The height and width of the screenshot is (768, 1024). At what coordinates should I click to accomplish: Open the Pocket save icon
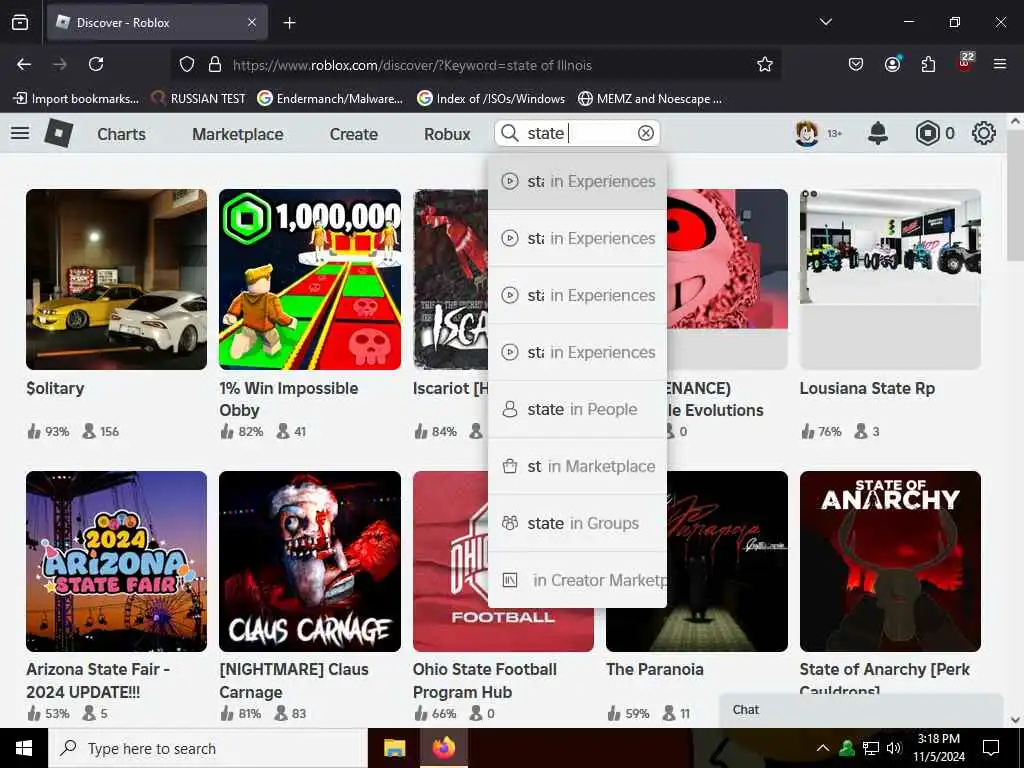[856, 64]
